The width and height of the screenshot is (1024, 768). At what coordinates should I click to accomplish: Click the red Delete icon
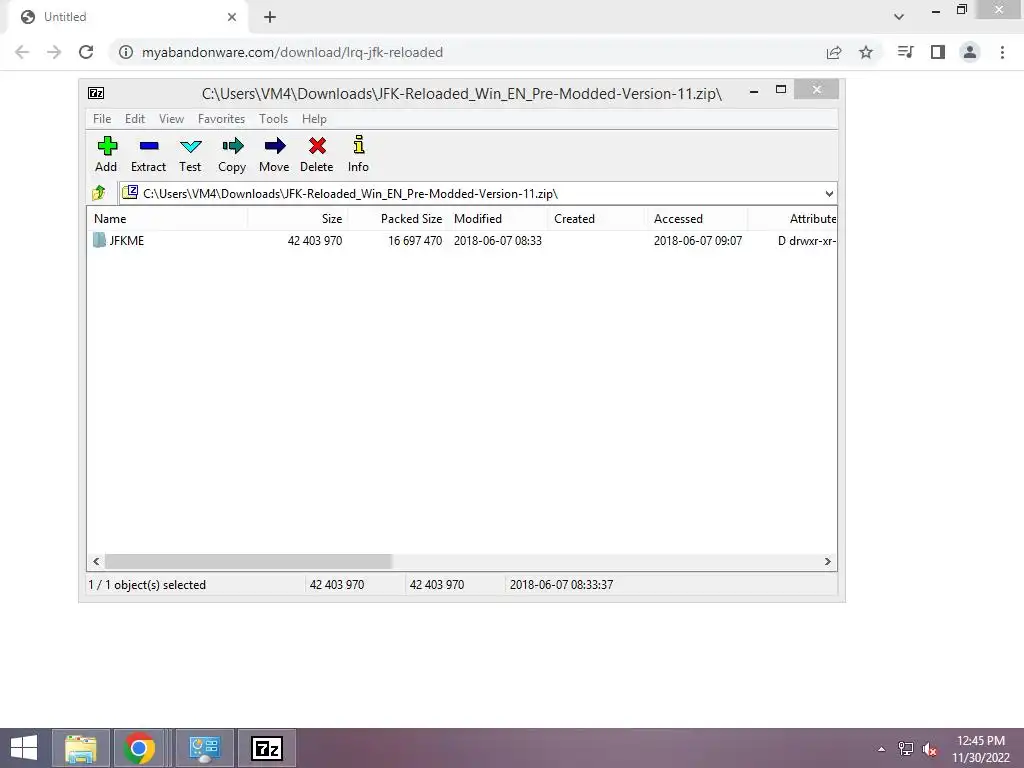317,146
